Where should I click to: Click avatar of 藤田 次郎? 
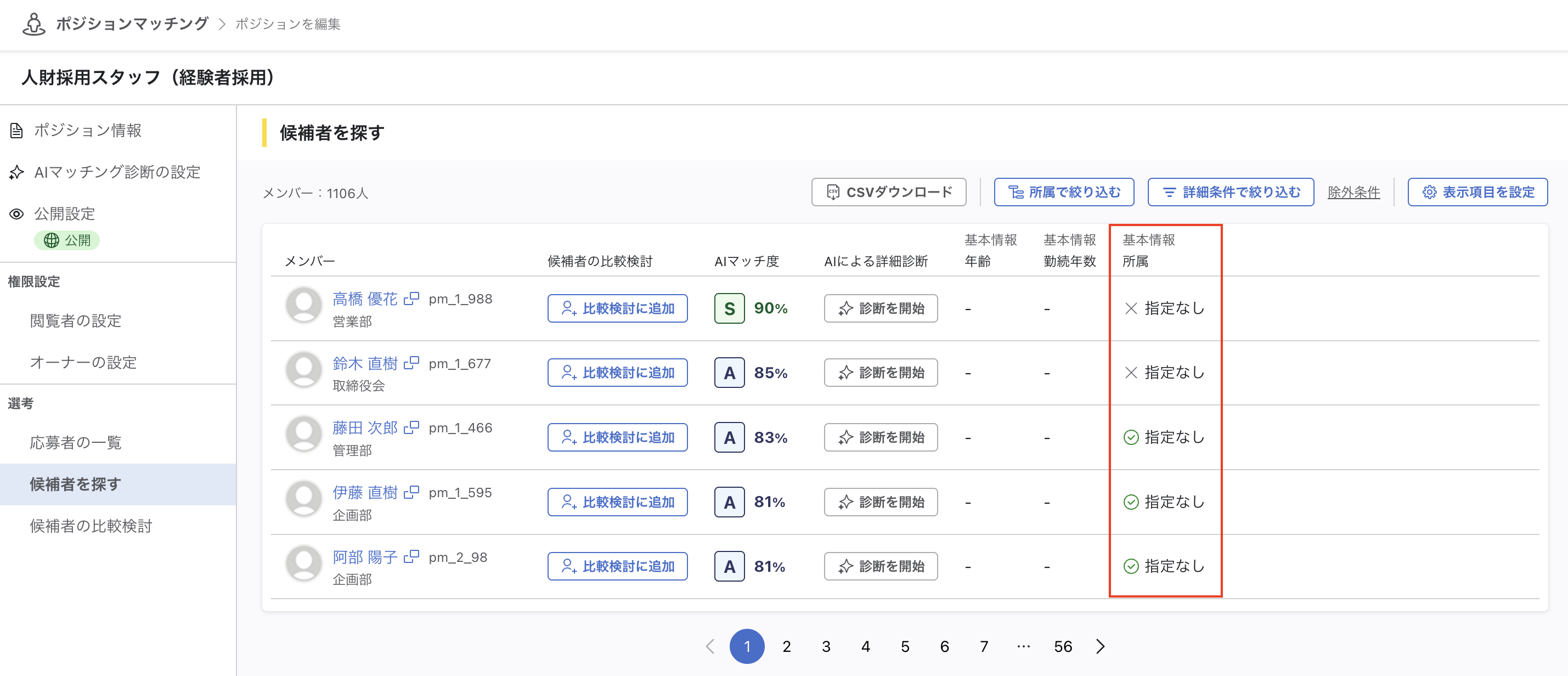pyautogui.click(x=304, y=433)
